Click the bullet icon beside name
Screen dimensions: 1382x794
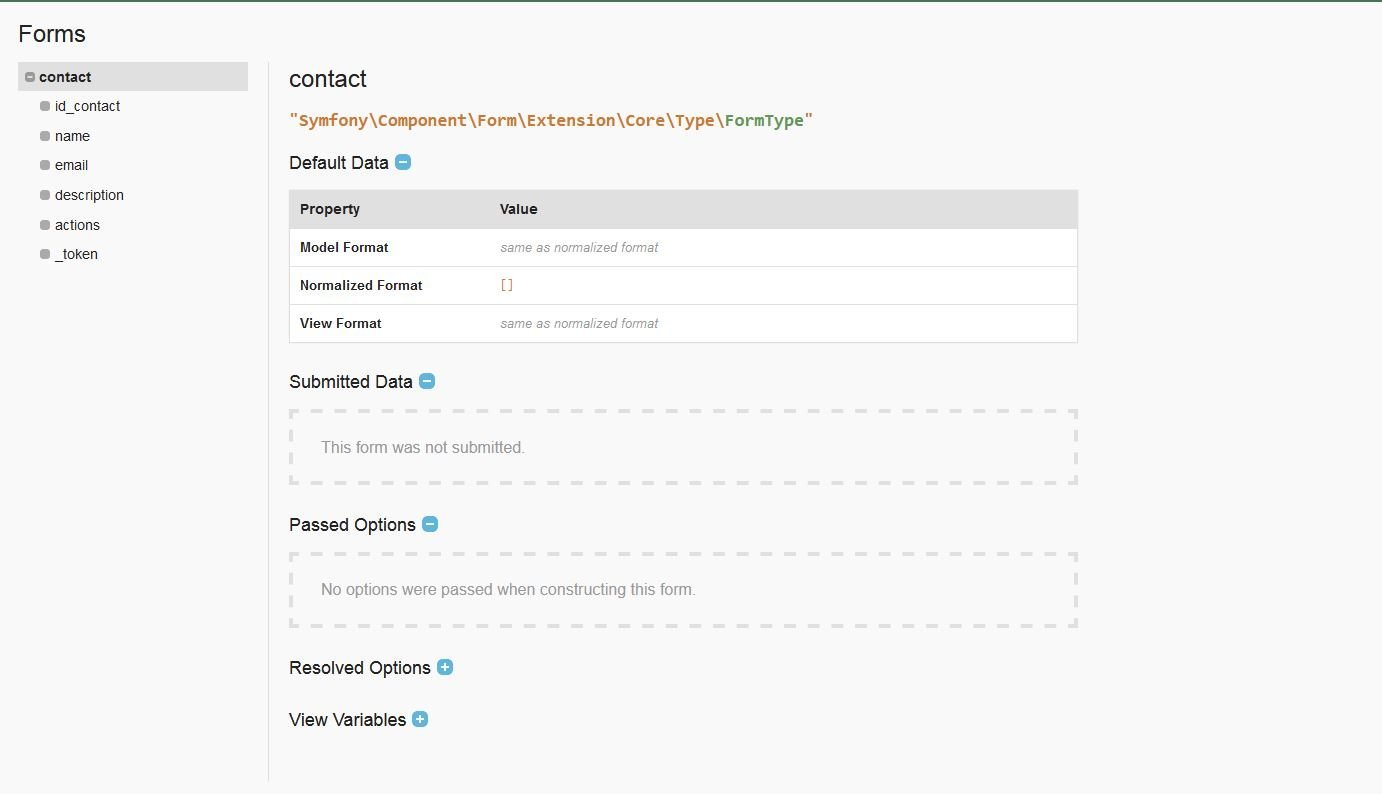(45, 136)
